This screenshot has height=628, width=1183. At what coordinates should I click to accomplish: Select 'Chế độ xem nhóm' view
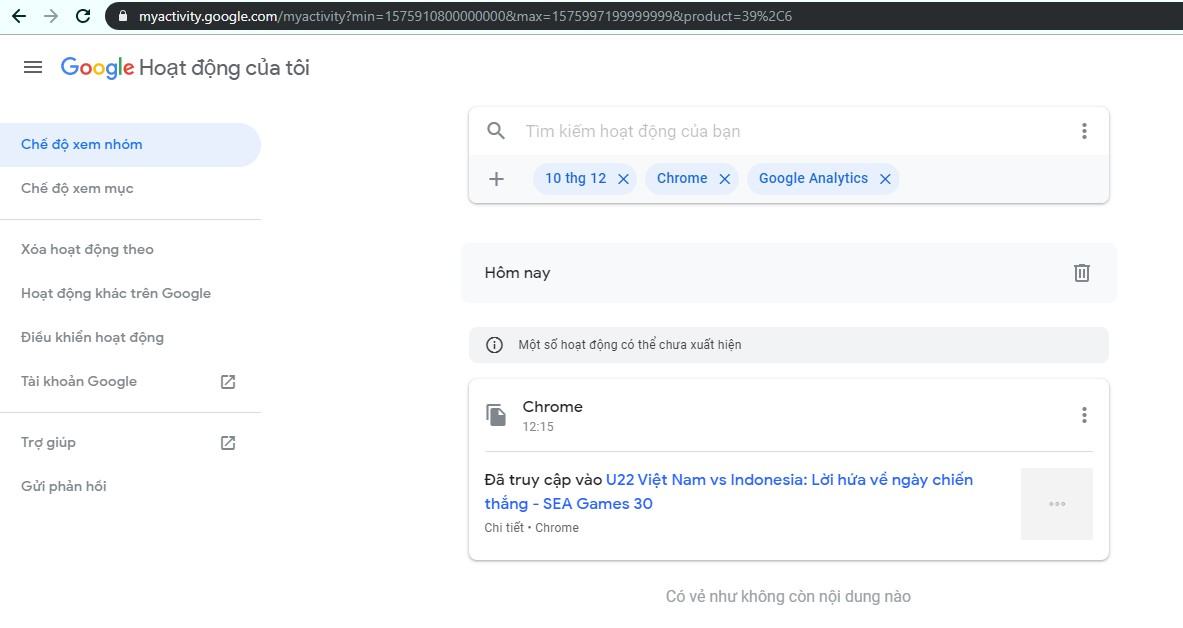[x=130, y=144]
